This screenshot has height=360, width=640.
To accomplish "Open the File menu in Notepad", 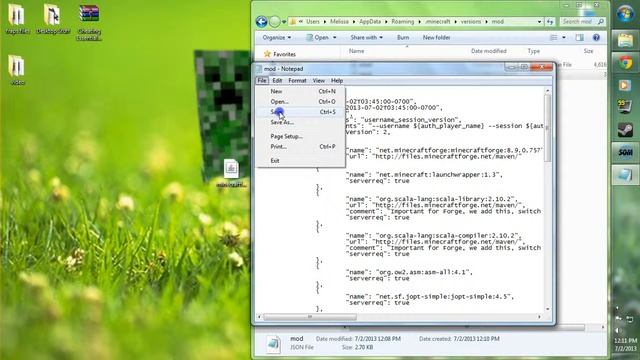I will click(262, 81).
